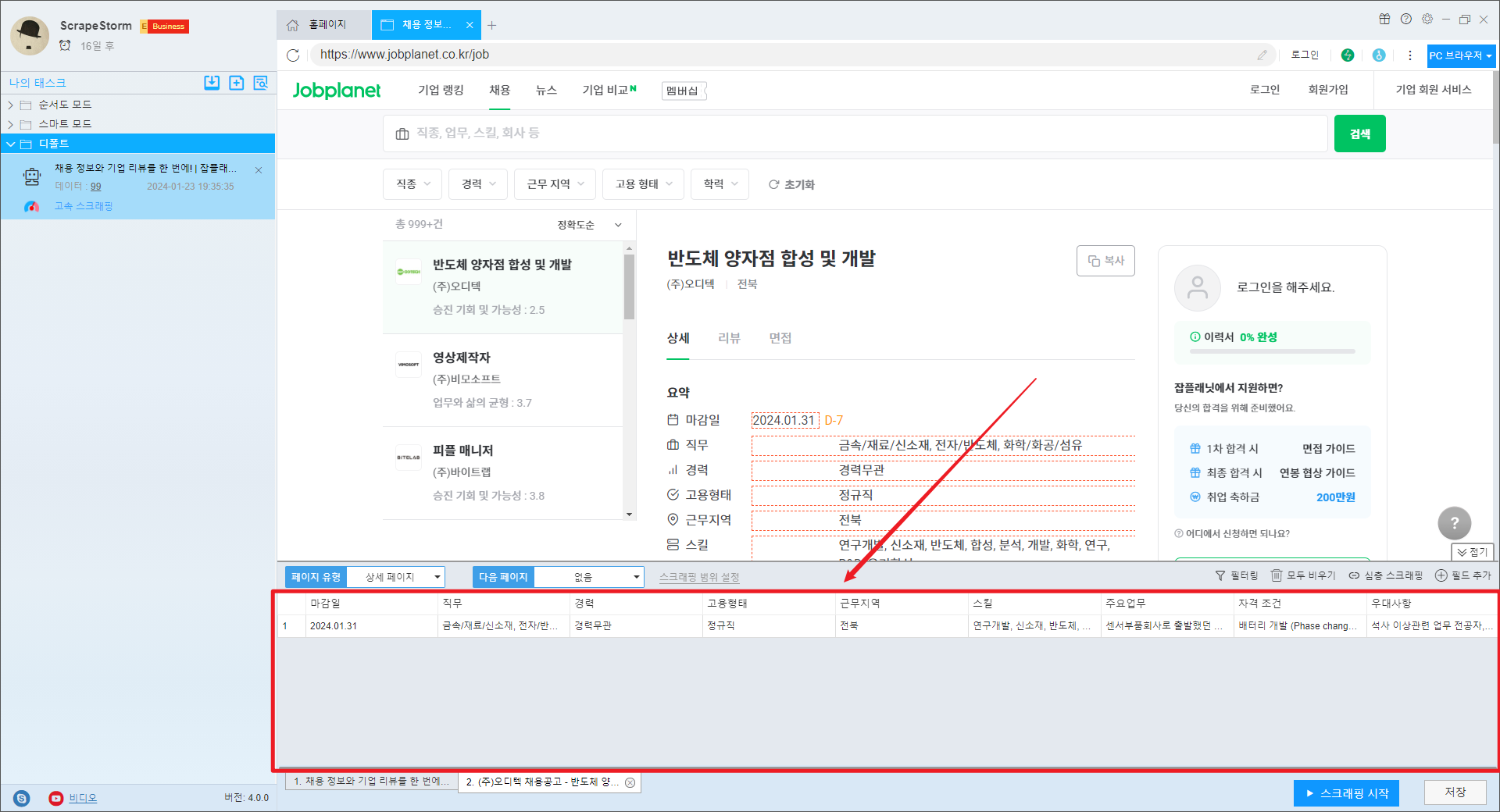
Task: Click the 스크래핑 시작 button
Action: [1346, 793]
